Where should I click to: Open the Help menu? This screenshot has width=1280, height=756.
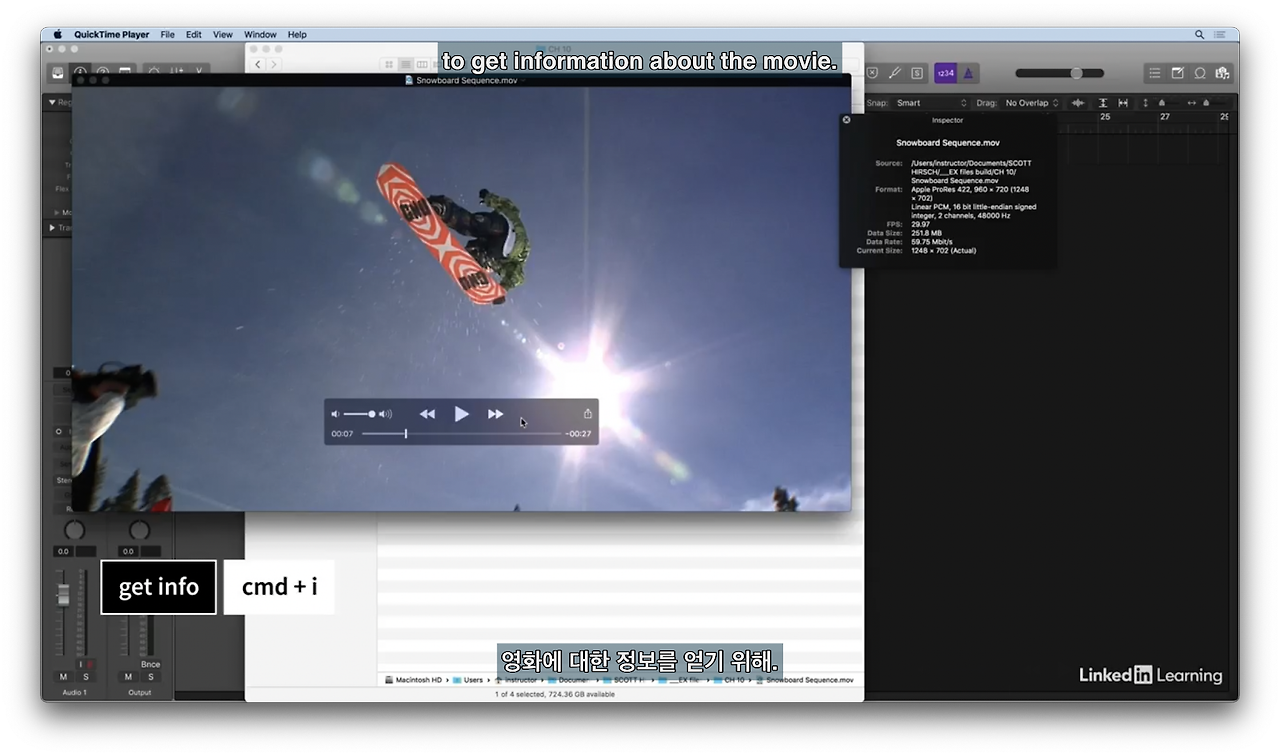297,34
